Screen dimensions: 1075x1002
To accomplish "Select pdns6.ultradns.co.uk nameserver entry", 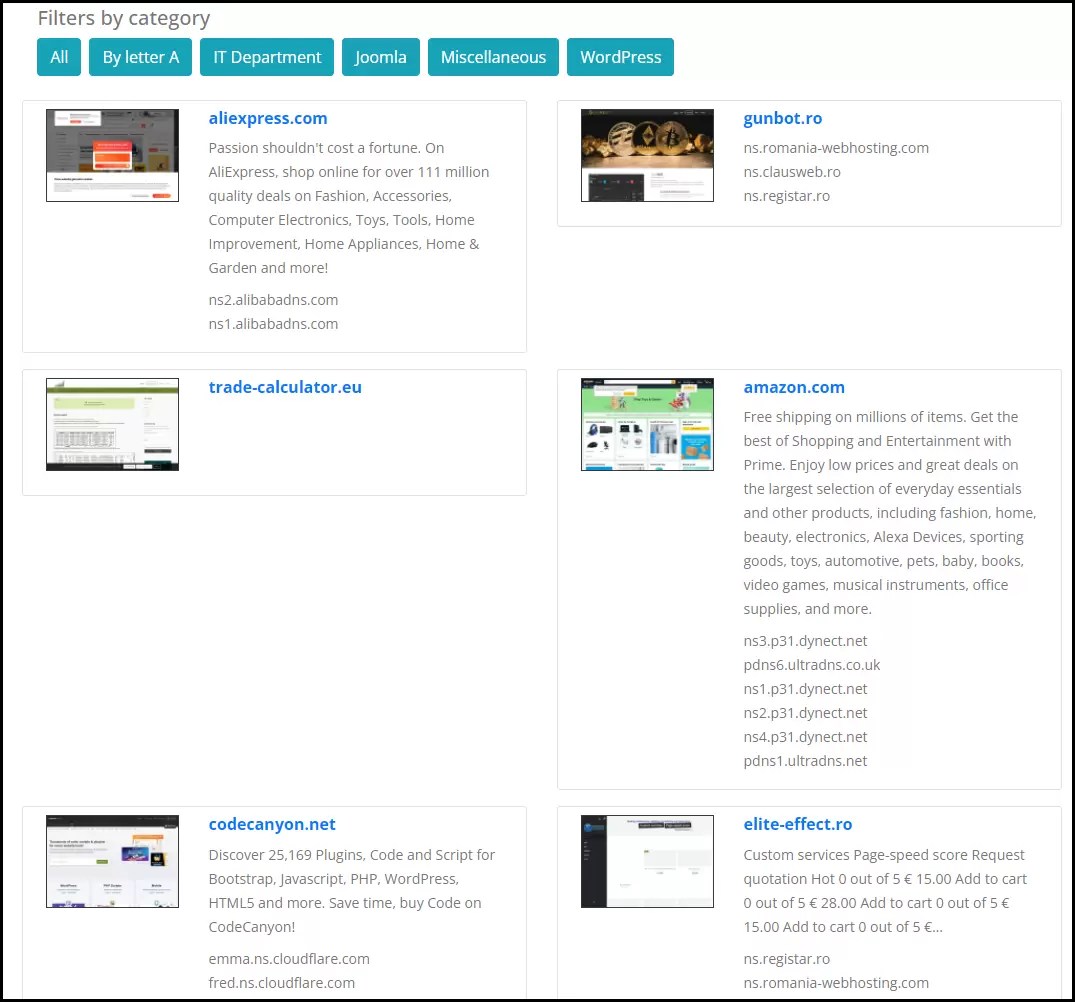I will tap(812, 665).
